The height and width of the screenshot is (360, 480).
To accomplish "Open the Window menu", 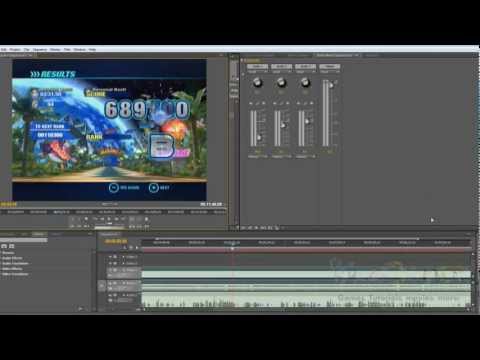I will pyautogui.click(x=80, y=49).
